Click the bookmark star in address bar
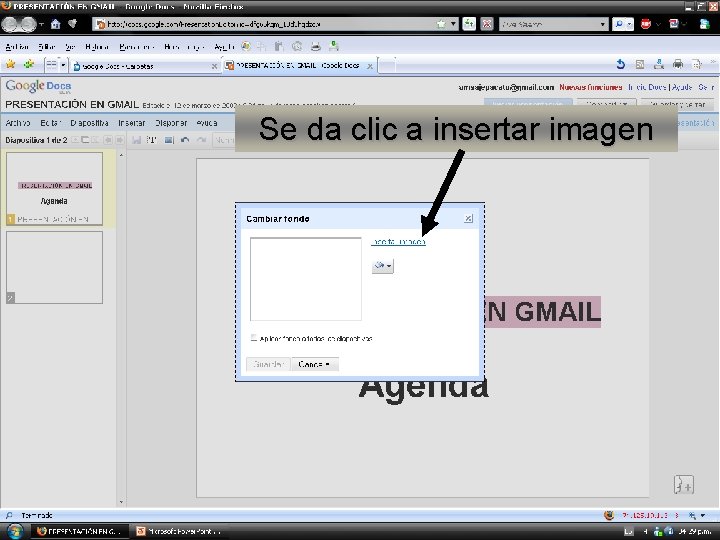720x540 pixels. 441,24
